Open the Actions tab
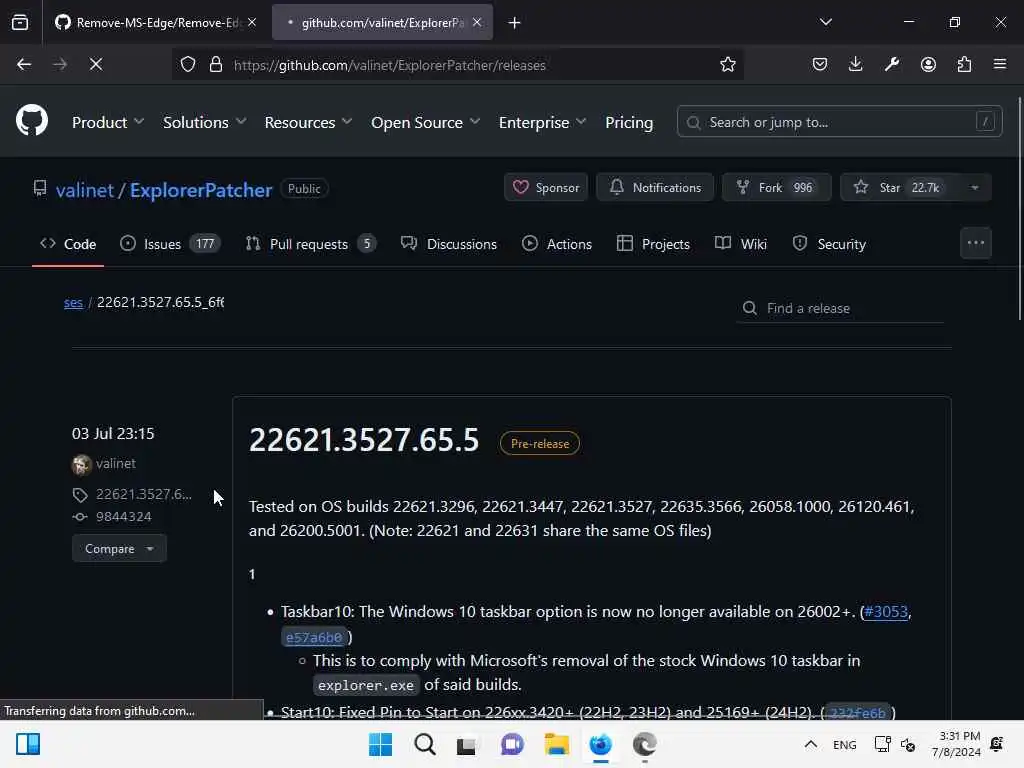Image resolution: width=1024 pixels, height=768 pixels. coord(557,244)
